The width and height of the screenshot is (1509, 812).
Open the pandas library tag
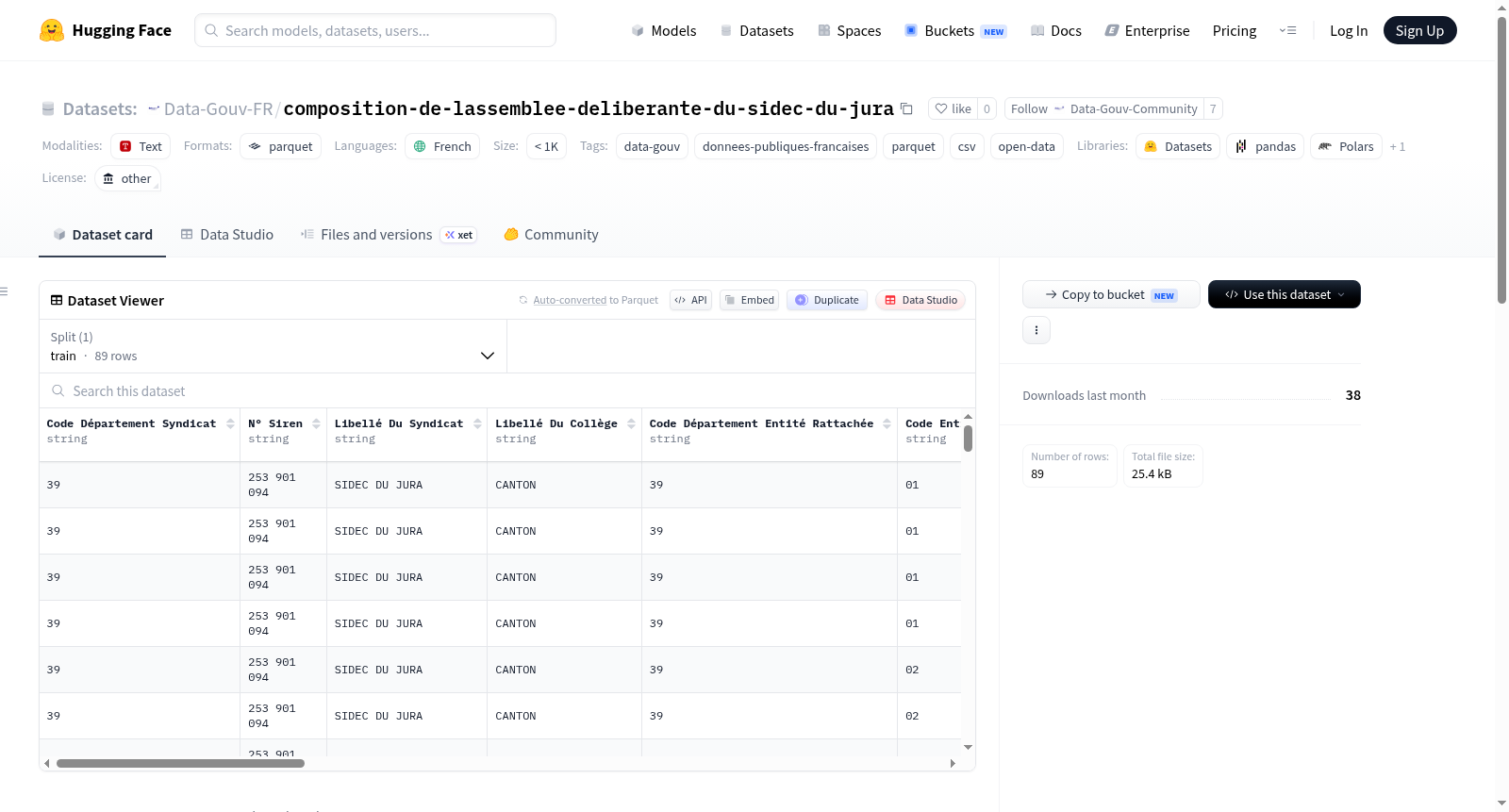click(1265, 146)
